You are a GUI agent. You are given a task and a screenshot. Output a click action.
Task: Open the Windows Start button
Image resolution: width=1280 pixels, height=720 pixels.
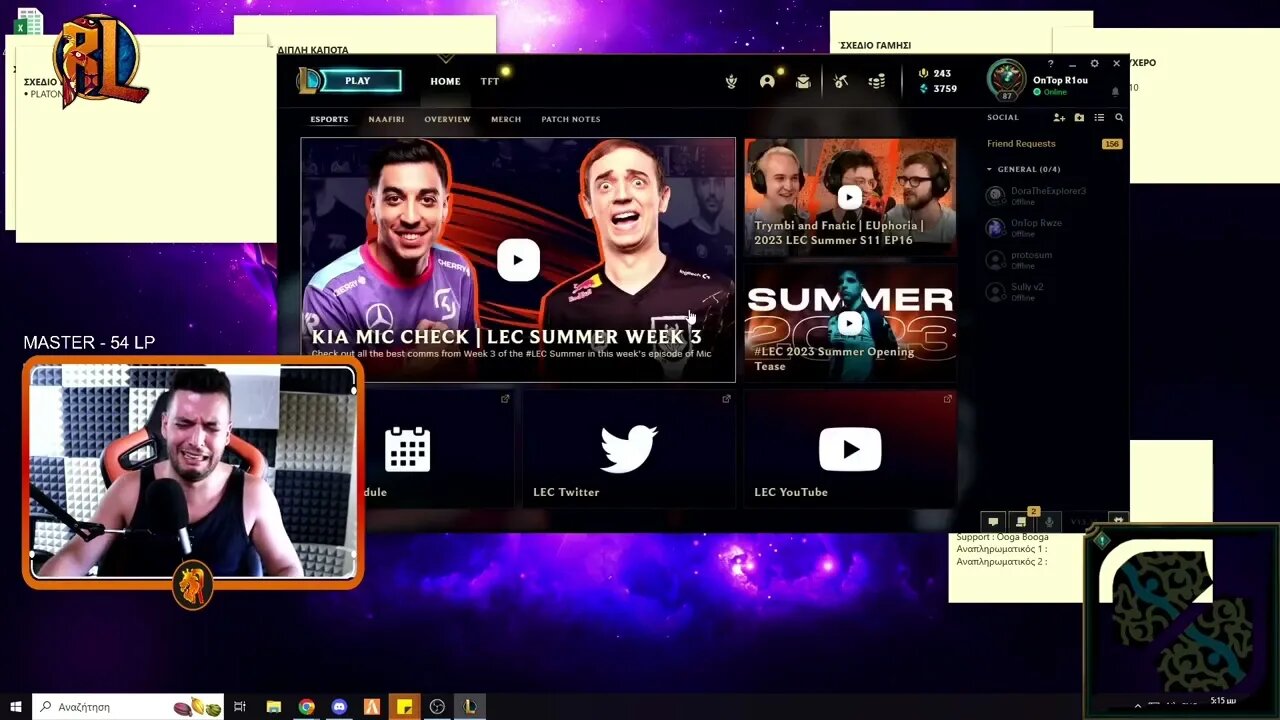pyautogui.click(x=16, y=707)
